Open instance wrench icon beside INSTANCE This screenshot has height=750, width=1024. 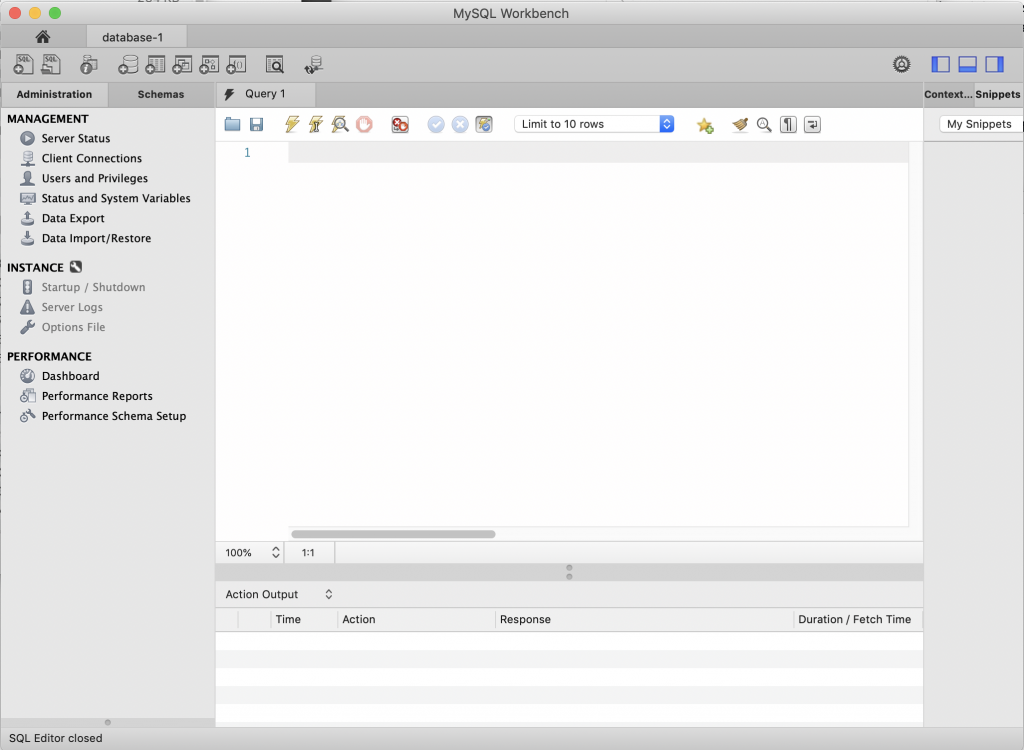pyautogui.click(x=76, y=267)
